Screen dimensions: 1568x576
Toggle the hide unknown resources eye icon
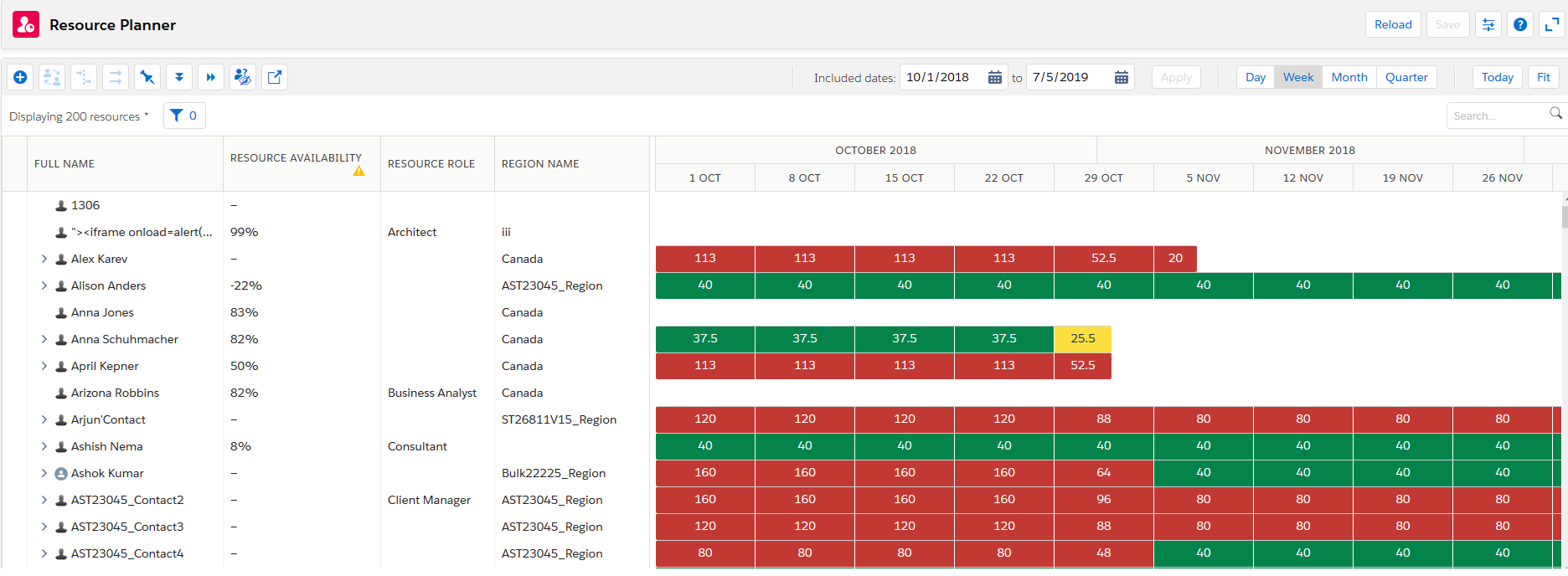click(243, 77)
